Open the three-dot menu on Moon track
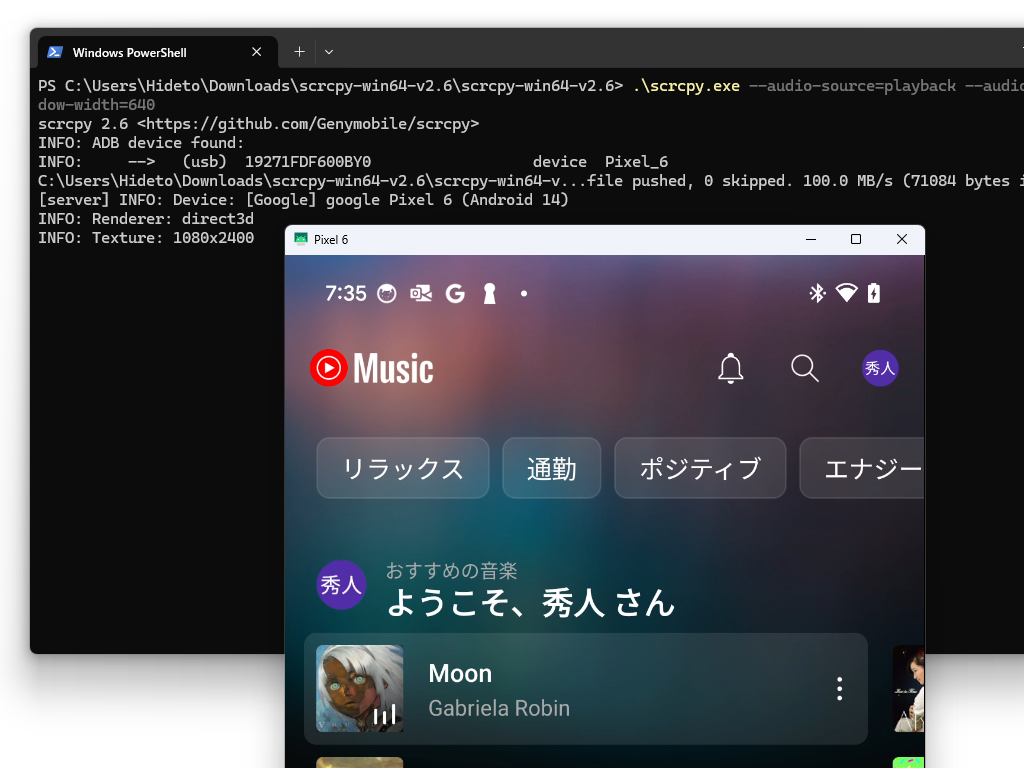This screenshot has width=1024, height=768. pyautogui.click(x=840, y=688)
